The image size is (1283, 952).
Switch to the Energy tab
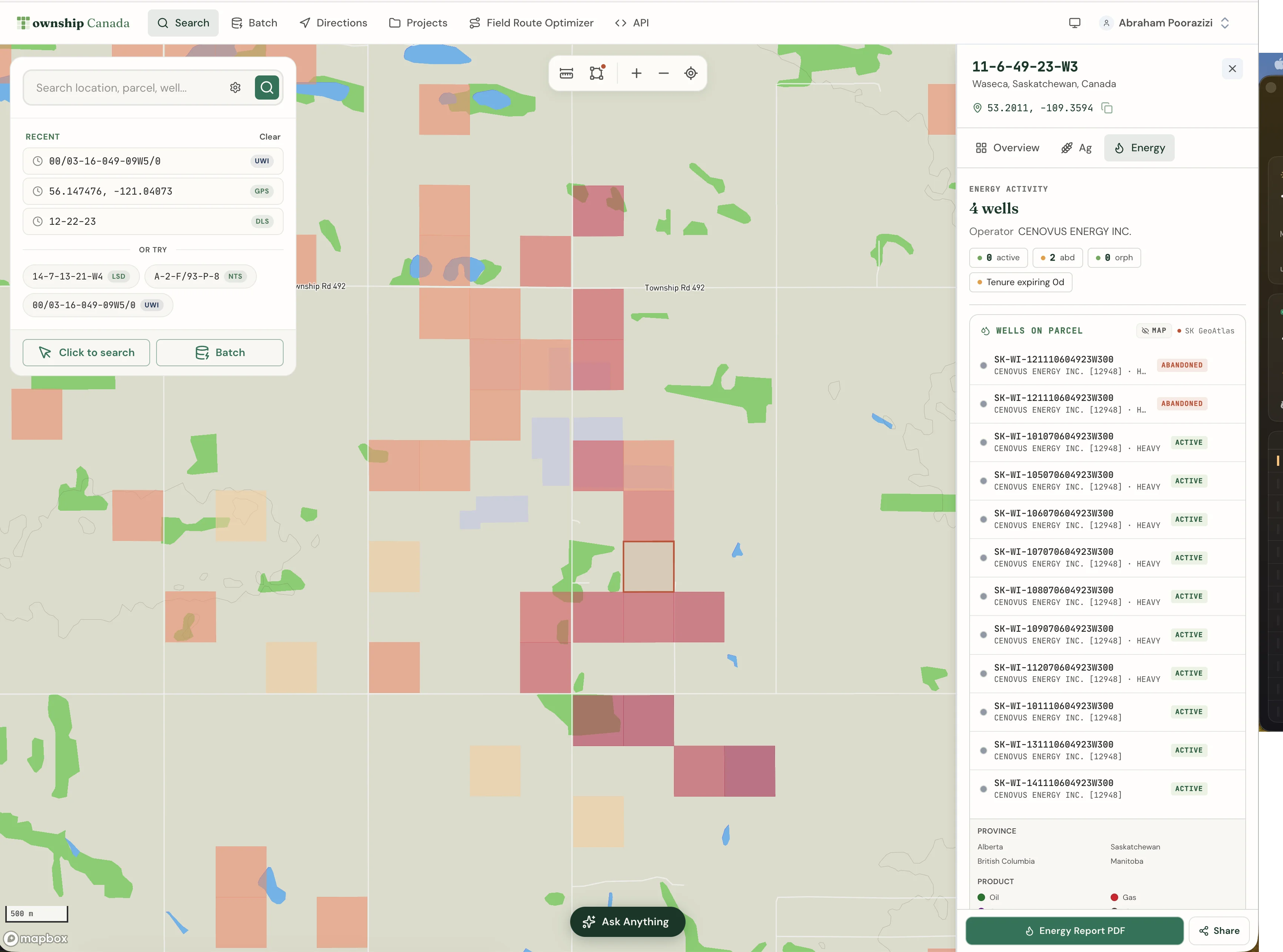pos(1140,148)
